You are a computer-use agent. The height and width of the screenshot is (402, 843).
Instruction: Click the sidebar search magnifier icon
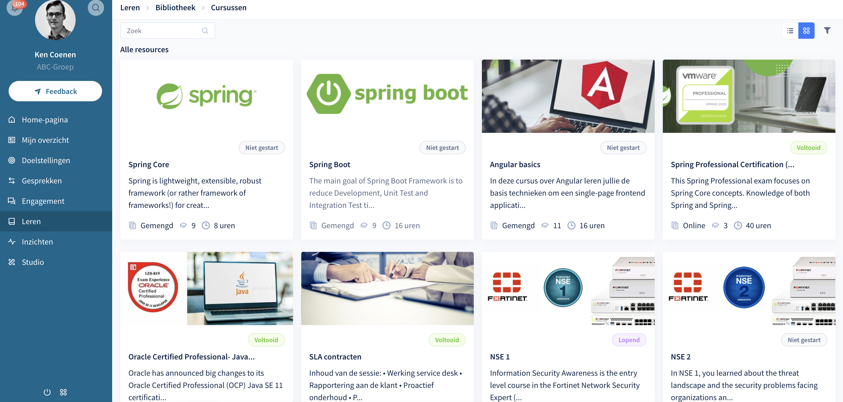click(x=96, y=8)
